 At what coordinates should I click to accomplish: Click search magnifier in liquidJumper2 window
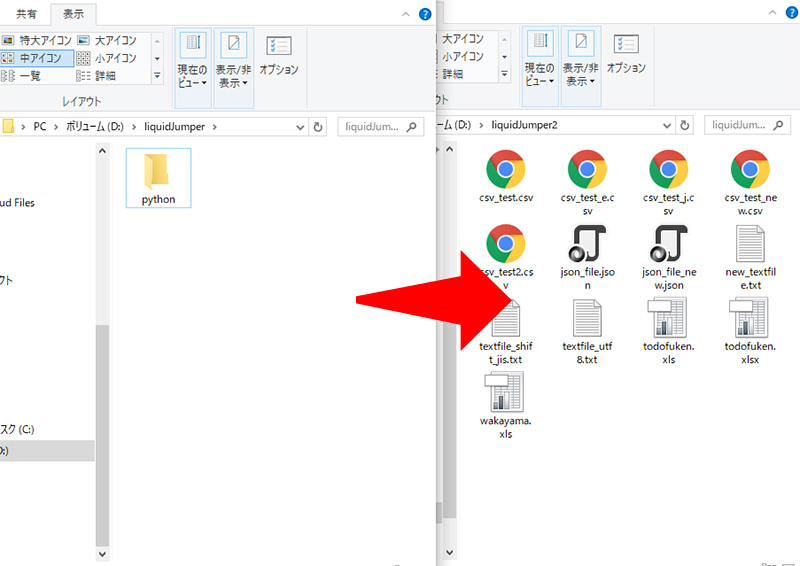tap(778, 125)
